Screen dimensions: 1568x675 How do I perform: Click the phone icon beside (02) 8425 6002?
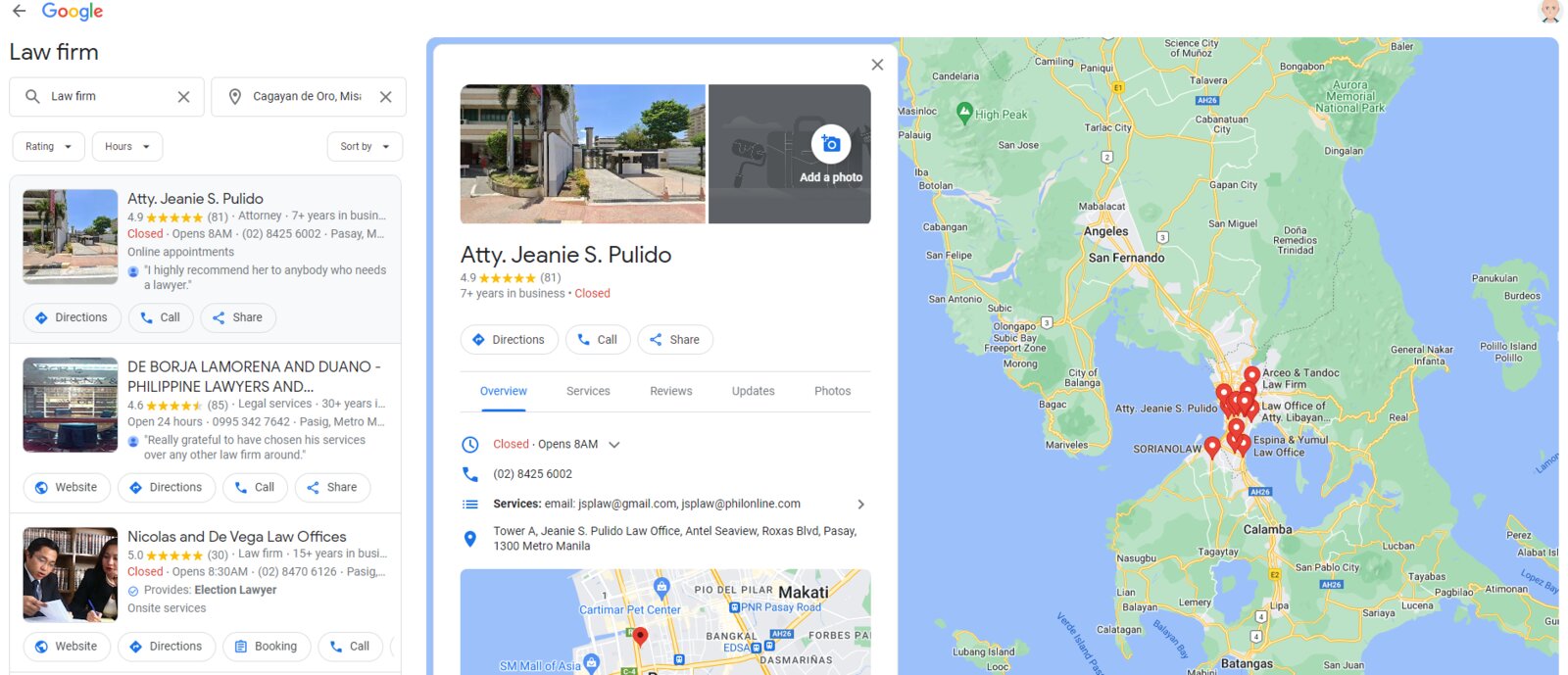[470, 474]
